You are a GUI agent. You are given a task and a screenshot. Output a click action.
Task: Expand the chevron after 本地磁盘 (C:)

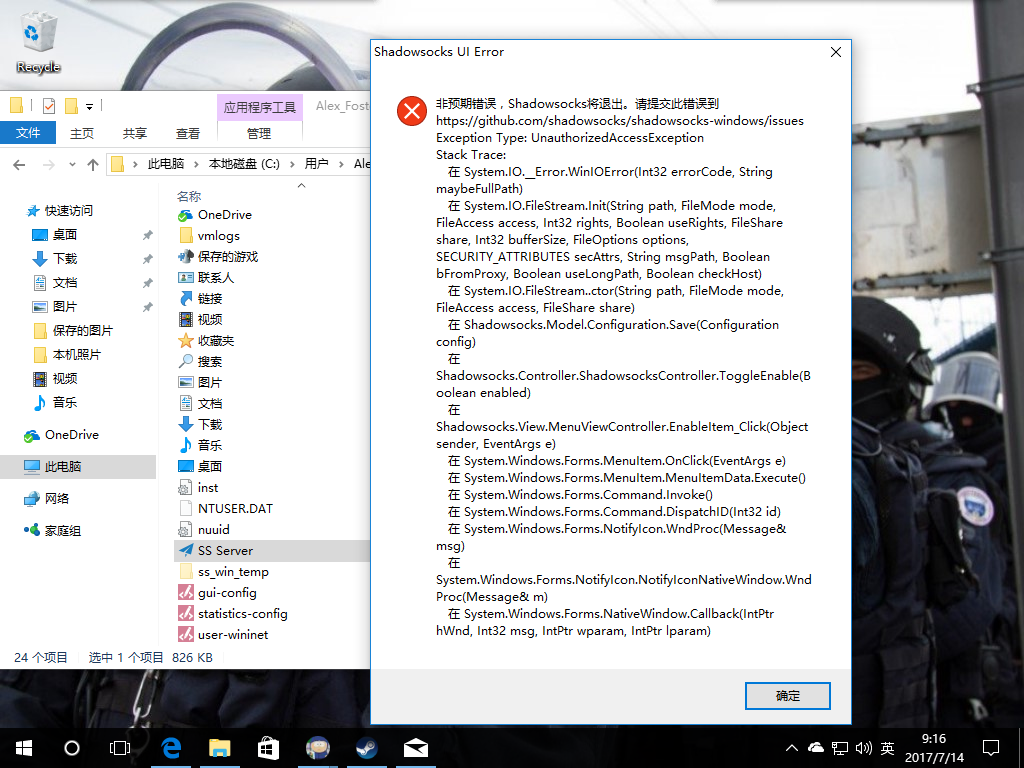point(291,165)
